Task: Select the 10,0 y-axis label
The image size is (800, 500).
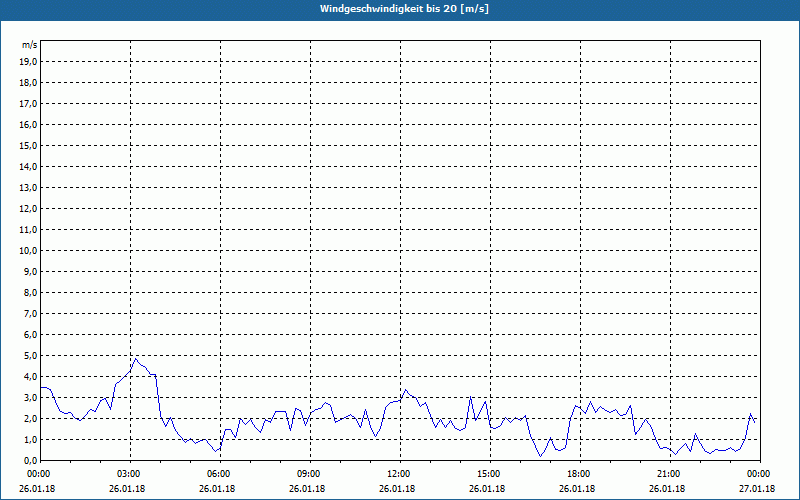Action: 29,251
